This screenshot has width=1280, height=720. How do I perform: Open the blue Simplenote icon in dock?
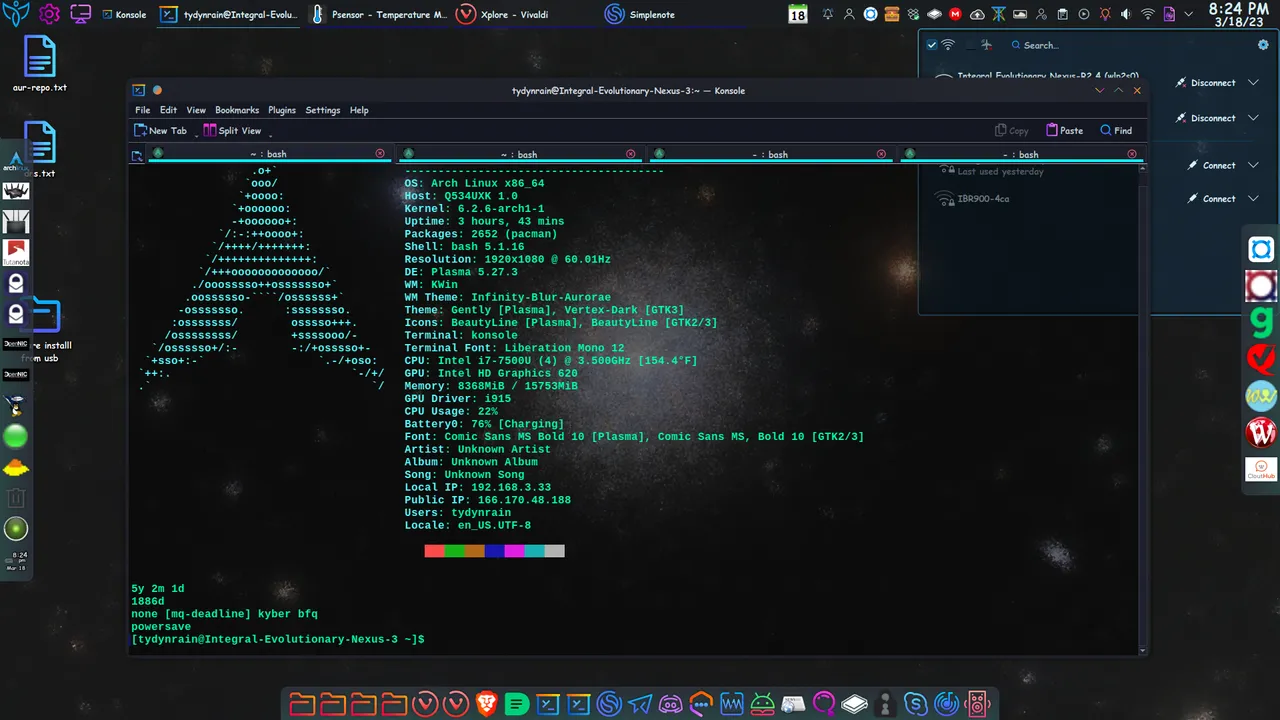coord(609,704)
